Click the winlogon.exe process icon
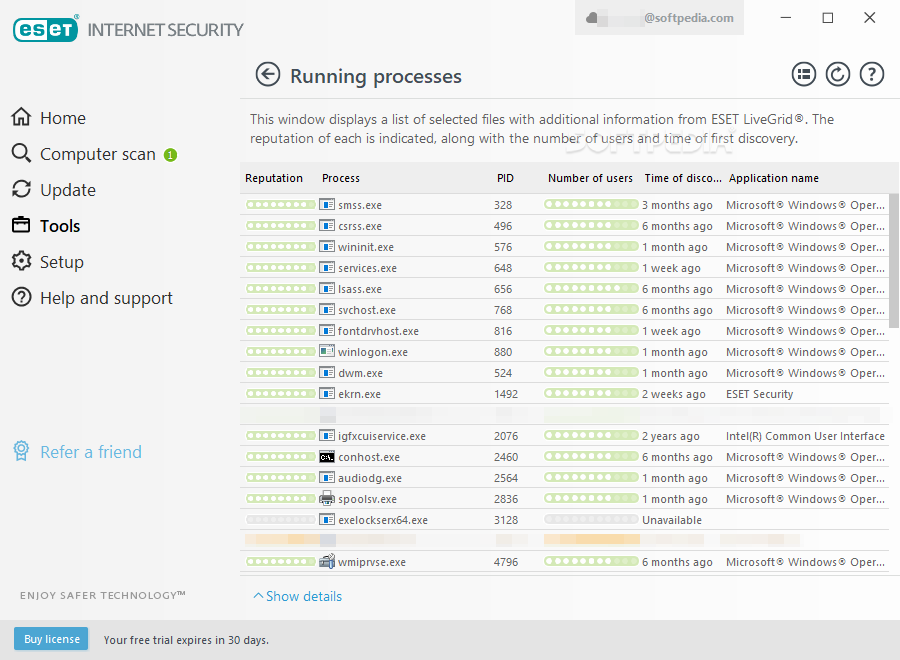This screenshot has height=660, width=900. [327, 351]
